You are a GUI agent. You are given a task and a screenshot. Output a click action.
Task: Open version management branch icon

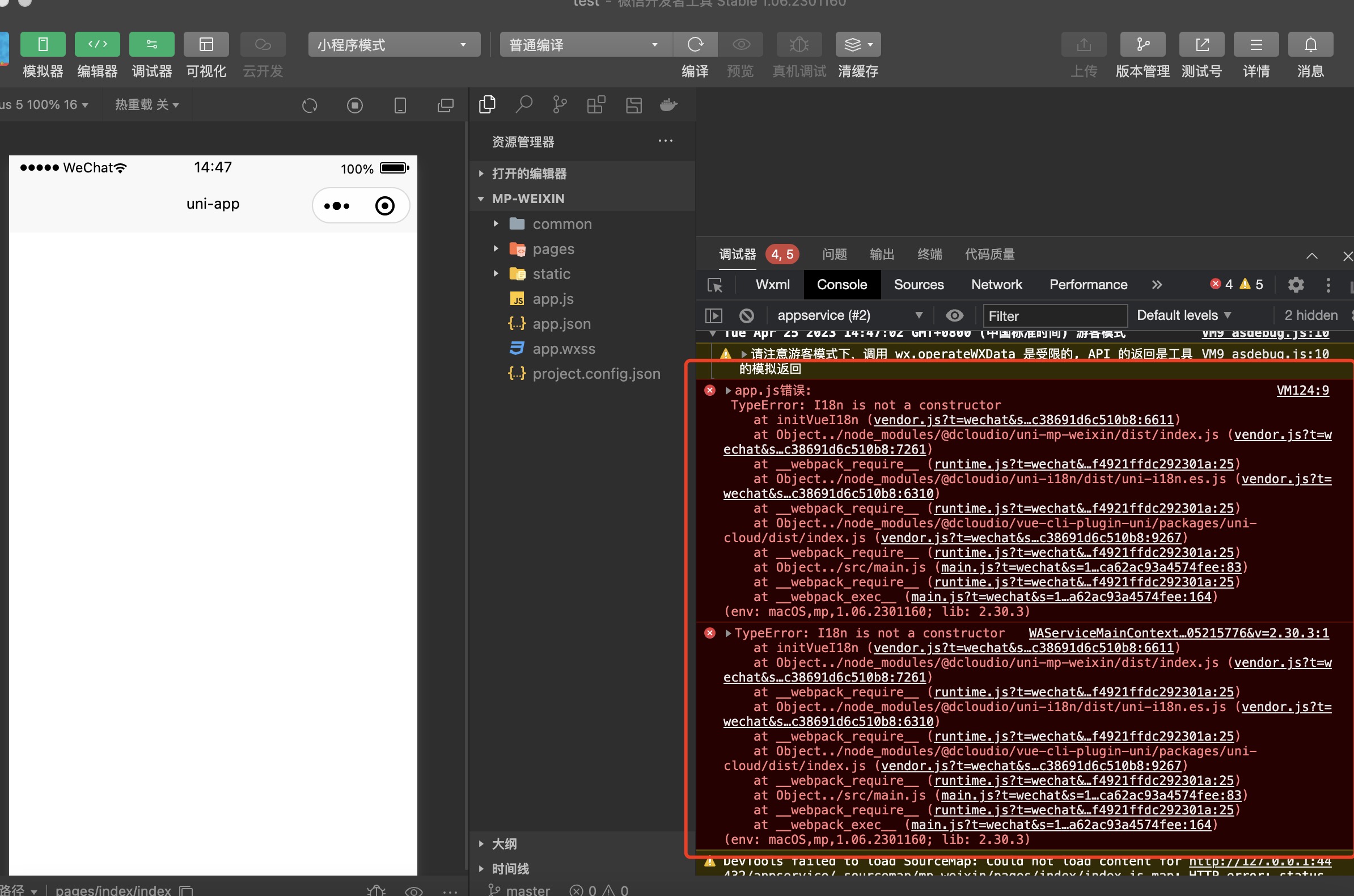[1143, 45]
